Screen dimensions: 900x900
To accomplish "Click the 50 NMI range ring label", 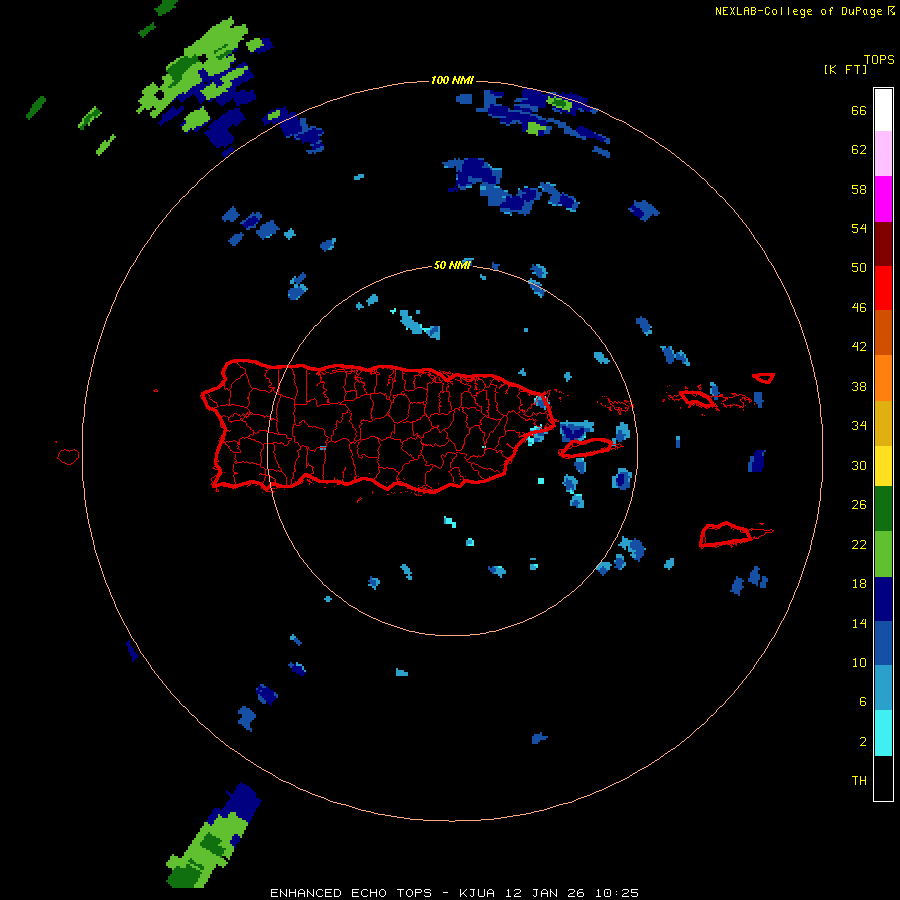I will point(452,265).
